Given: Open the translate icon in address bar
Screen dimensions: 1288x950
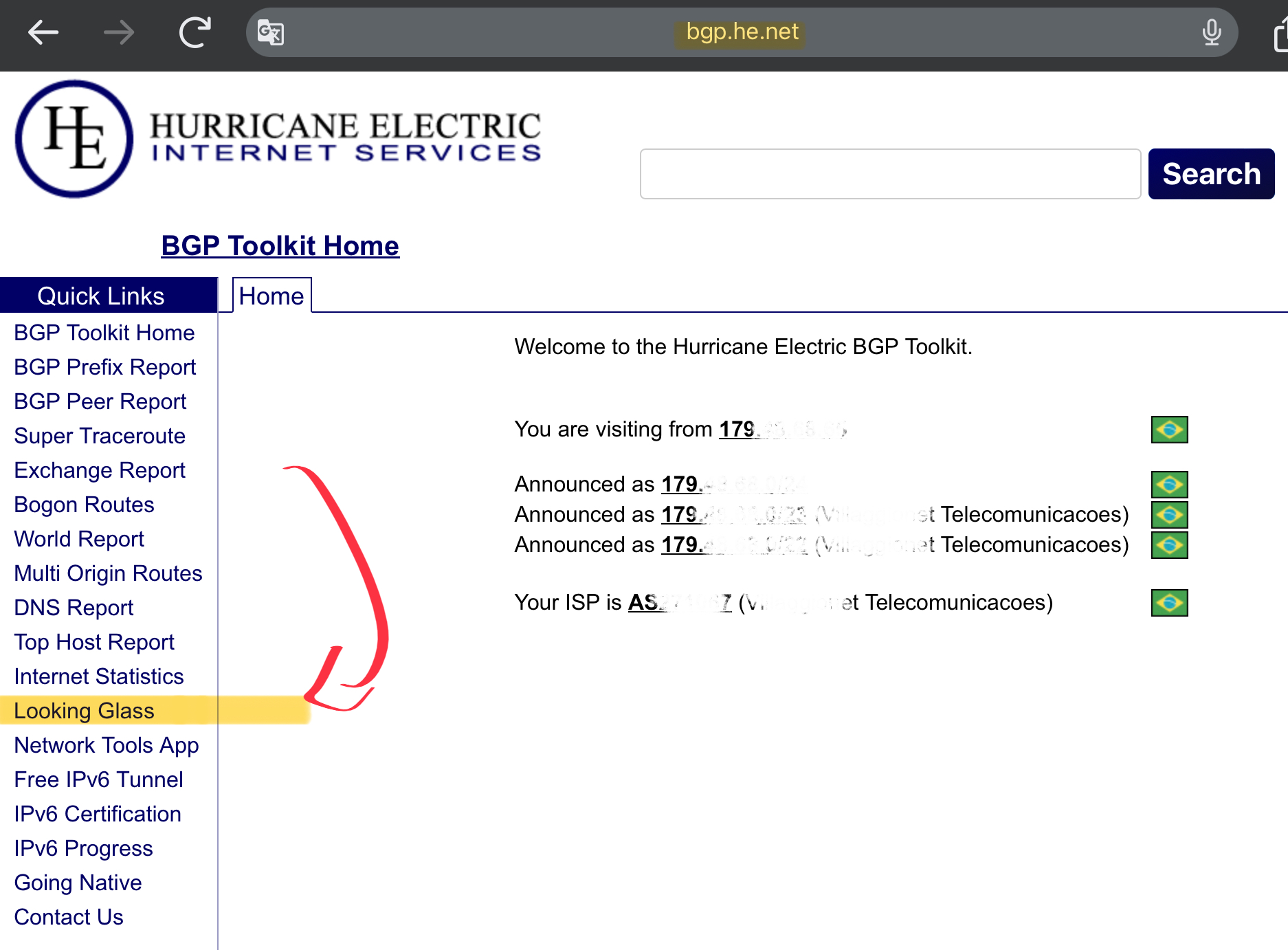Looking at the screenshot, I should pyautogui.click(x=270, y=32).
